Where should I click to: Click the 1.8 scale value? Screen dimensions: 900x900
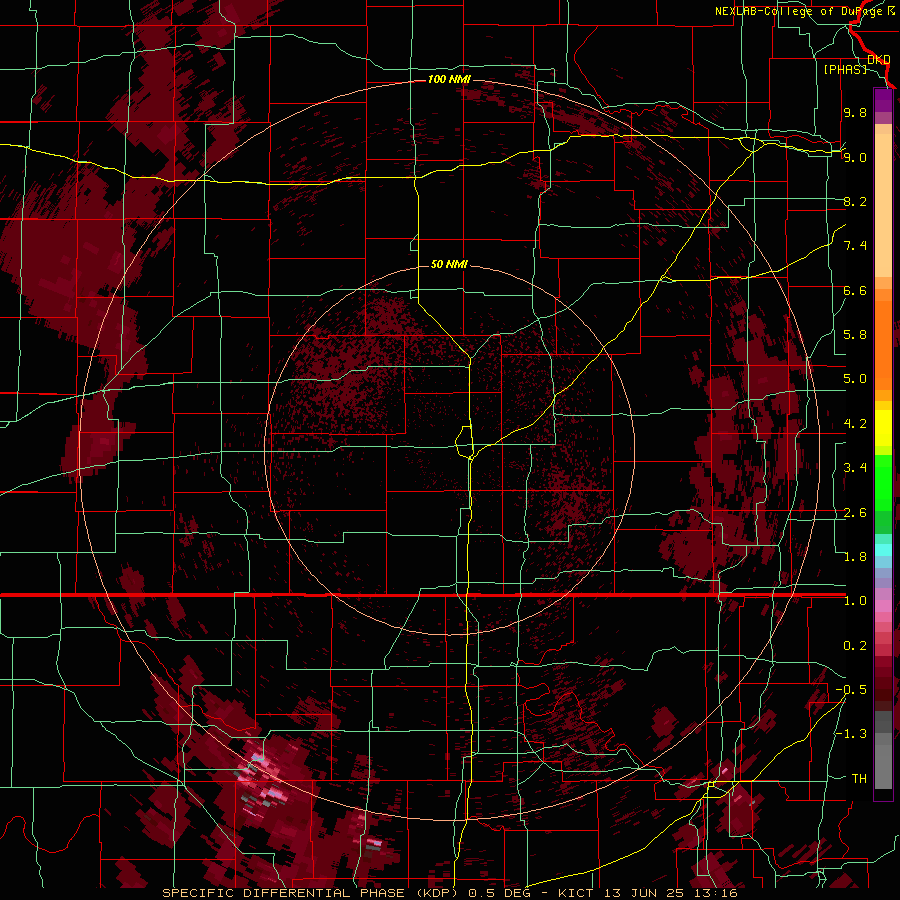855,557
